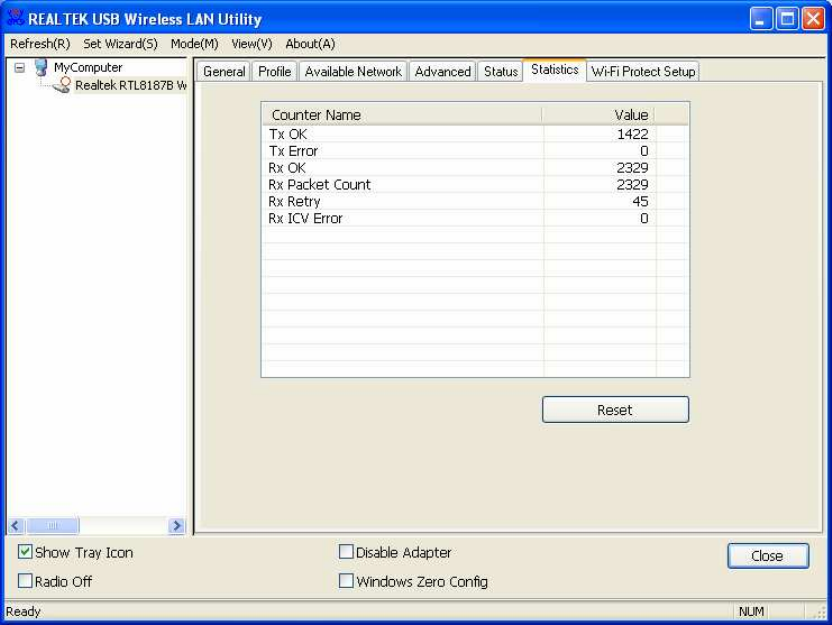Reset the statistics counters

point(616,410)
